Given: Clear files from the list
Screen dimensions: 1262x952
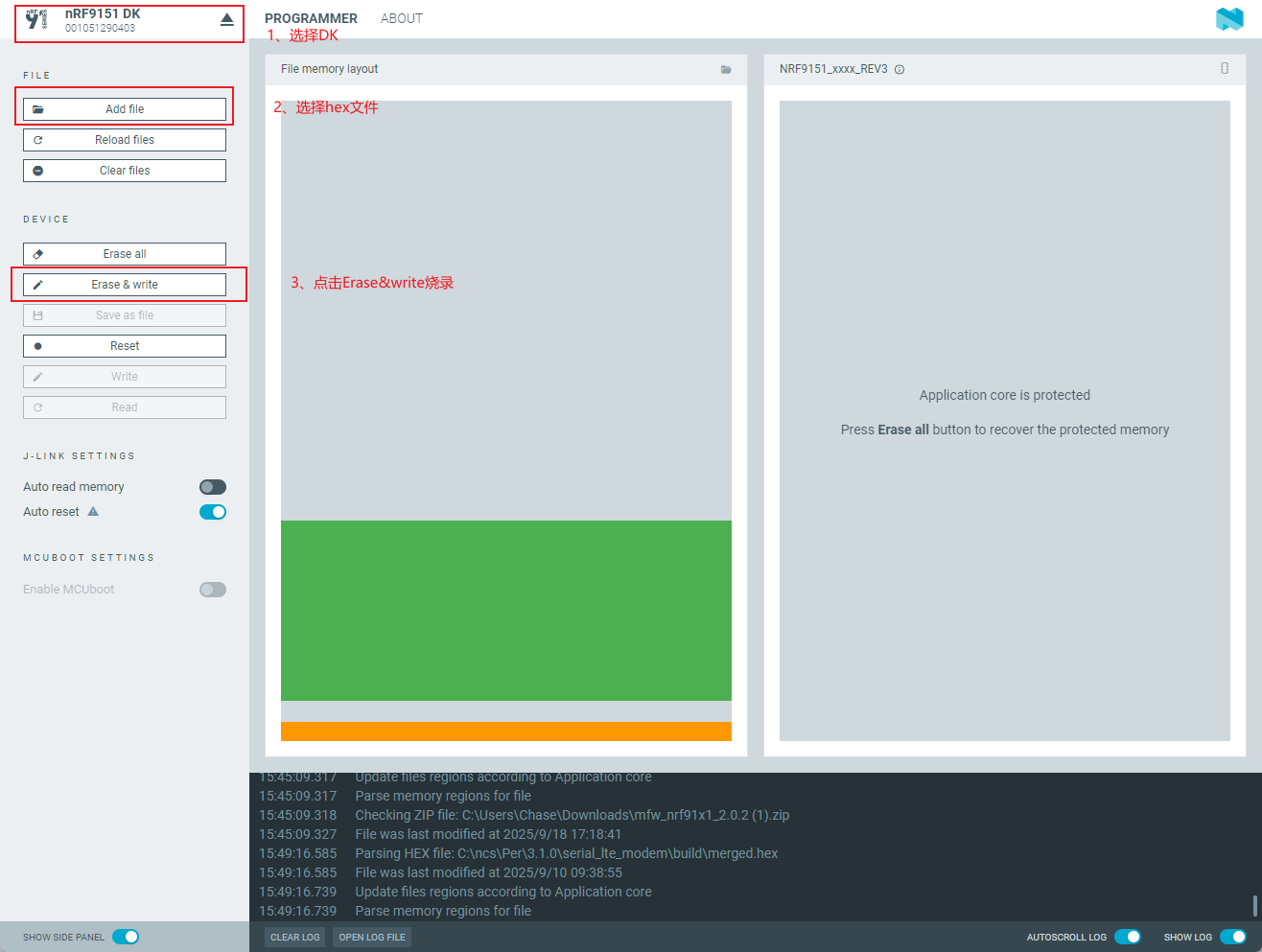Looking at the screenshot, I should pyautogui.click(x=125, y=171).
